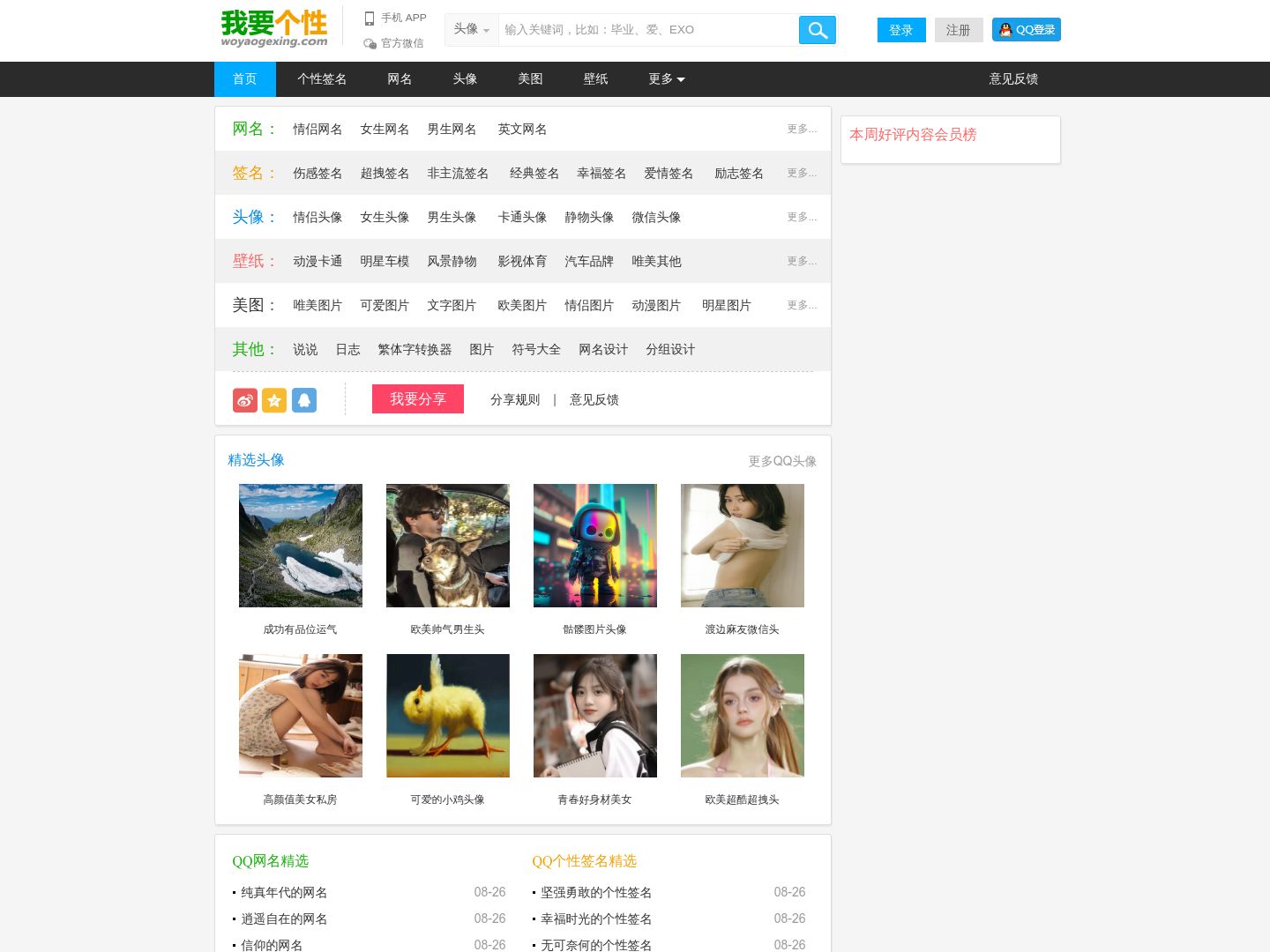Click the 官方微信 WeChat link
1270x952 pixels.
pos(393,43)
